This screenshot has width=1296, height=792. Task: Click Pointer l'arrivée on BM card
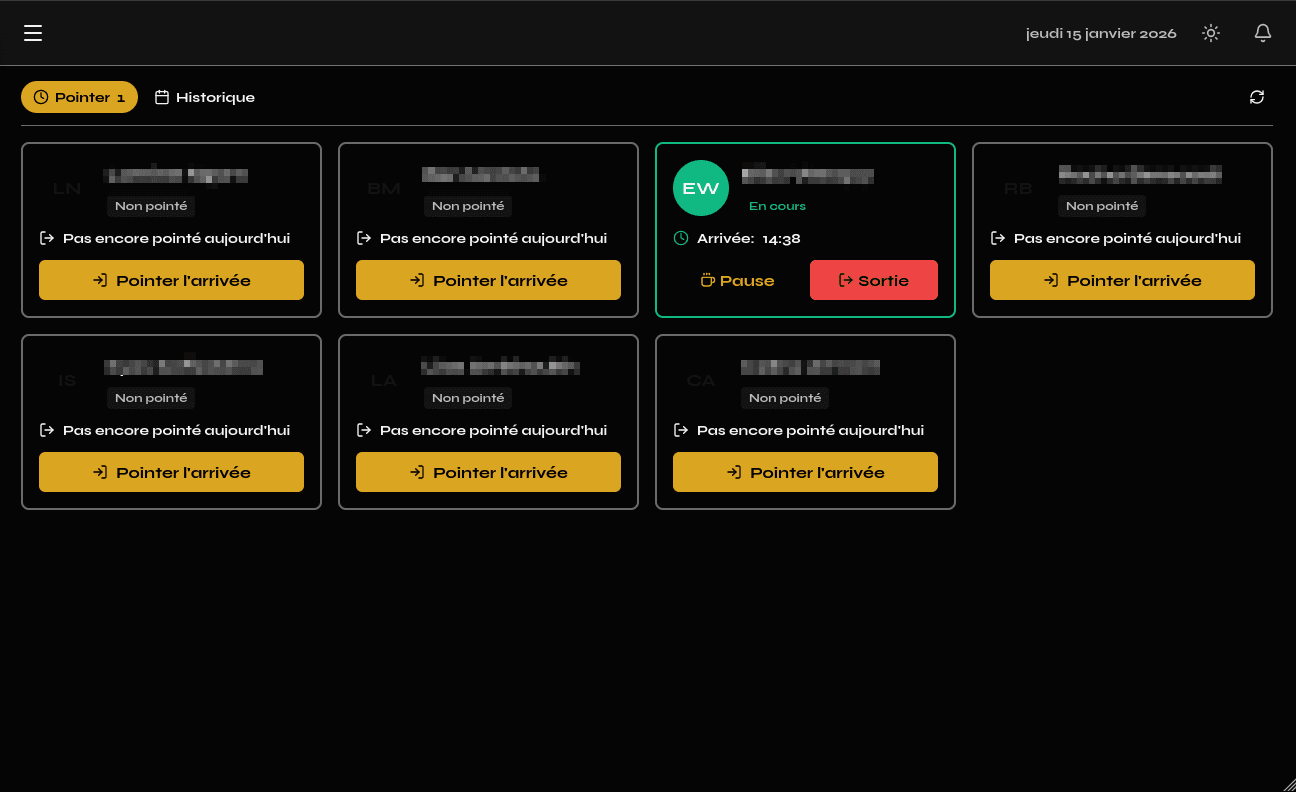pos(488,280)
